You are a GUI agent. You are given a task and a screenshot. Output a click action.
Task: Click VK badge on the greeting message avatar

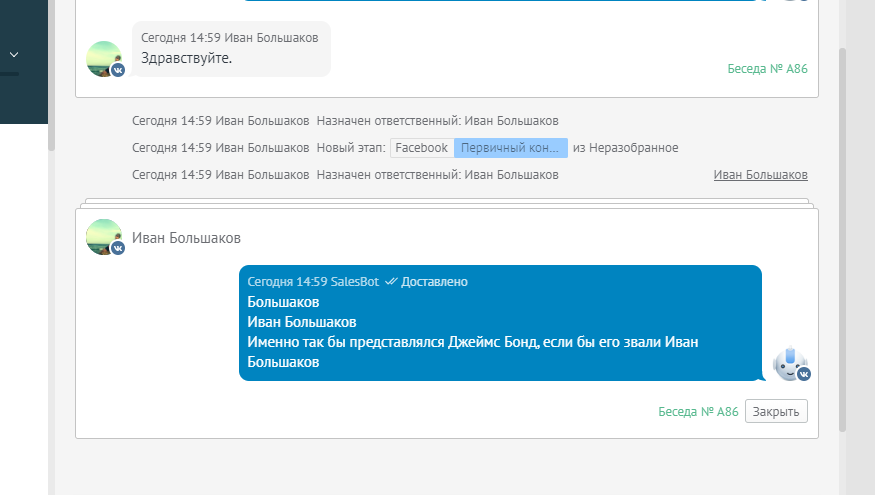point(118,71)
